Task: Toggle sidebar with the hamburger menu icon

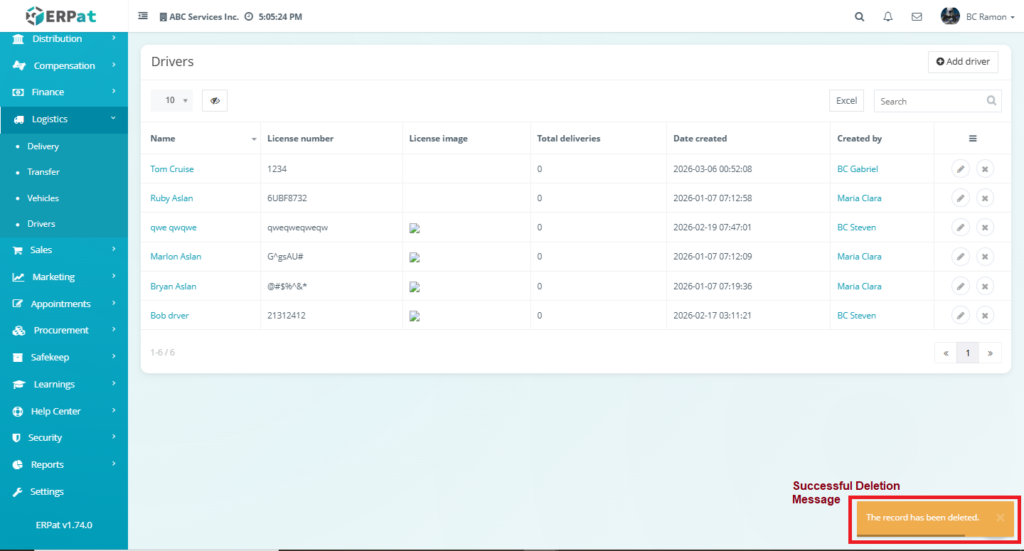Action: click(143, 17)
